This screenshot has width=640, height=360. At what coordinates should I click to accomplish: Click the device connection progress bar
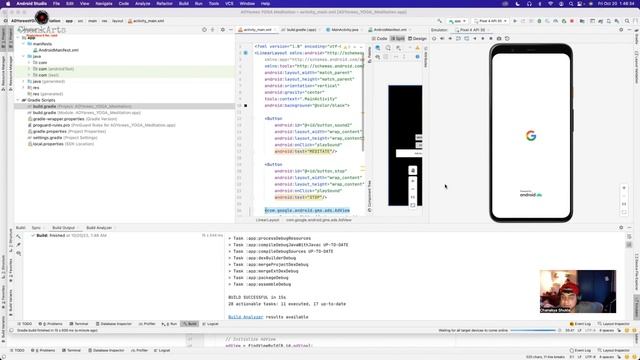(533, 330)
